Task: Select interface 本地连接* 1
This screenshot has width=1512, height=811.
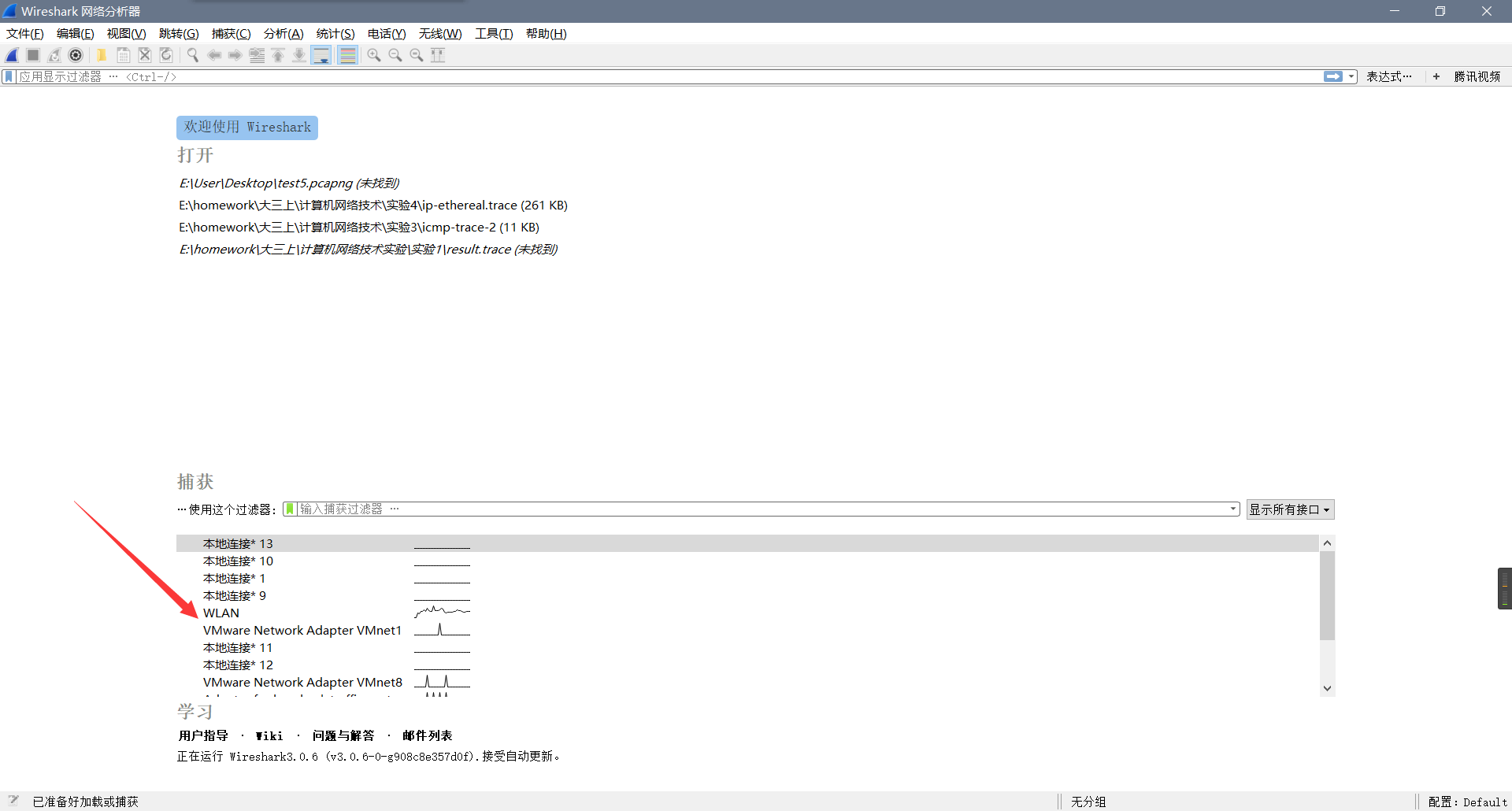Action: pyautogui.click(x=747, y=578)
